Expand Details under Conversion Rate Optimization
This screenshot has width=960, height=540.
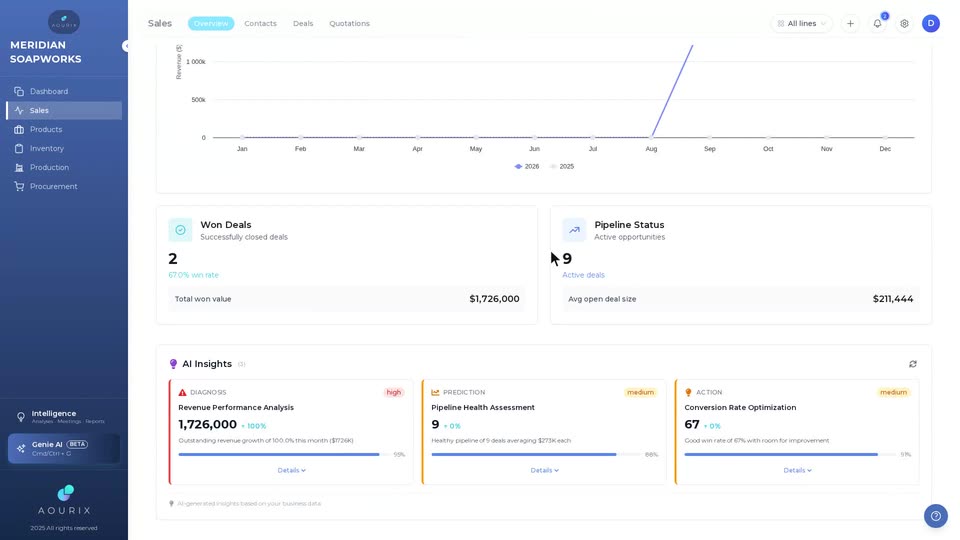[797, 470]
